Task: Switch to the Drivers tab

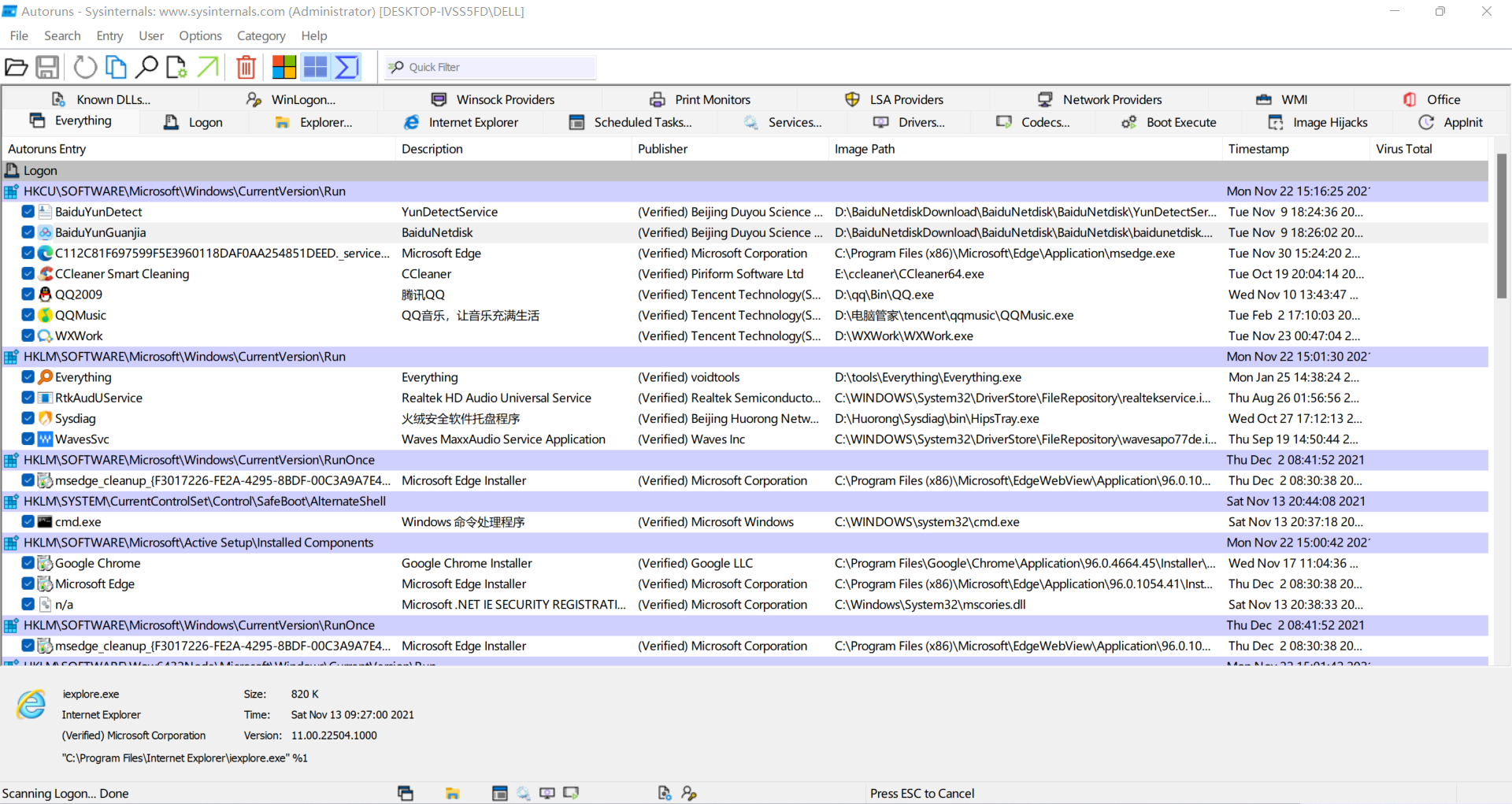Action: (x=910, y=122)
